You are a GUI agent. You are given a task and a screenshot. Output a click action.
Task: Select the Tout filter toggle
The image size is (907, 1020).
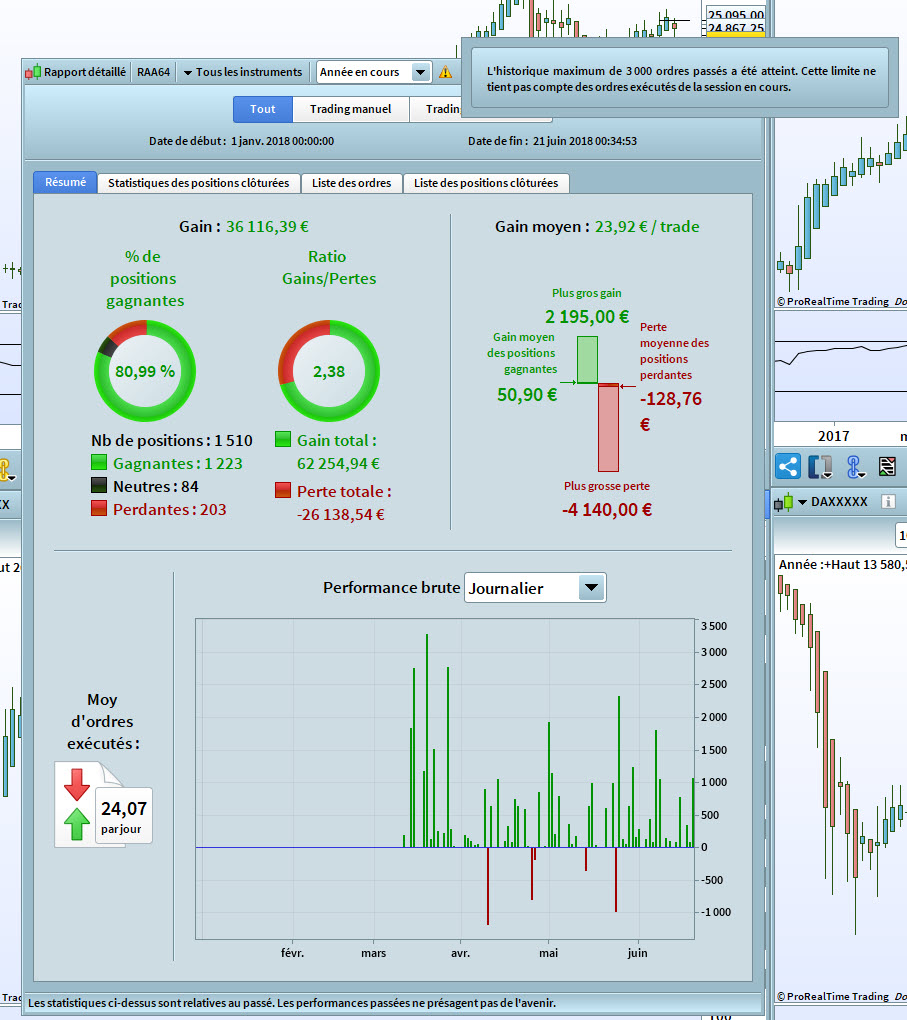(263, 109)
